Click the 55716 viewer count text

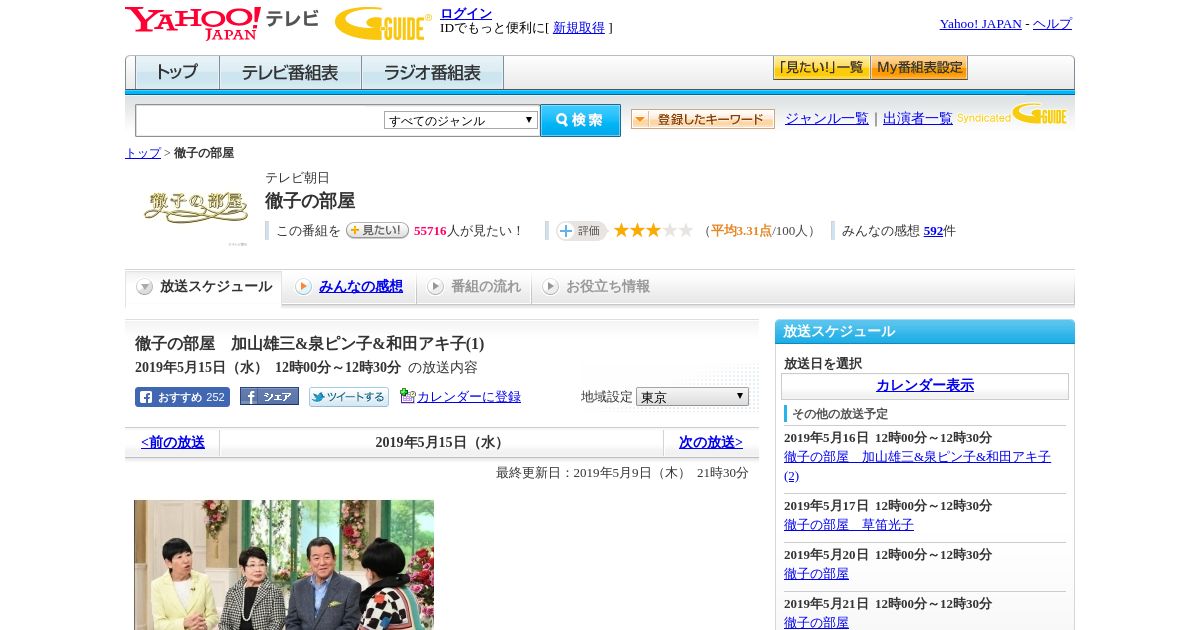[x=430, y=231]
